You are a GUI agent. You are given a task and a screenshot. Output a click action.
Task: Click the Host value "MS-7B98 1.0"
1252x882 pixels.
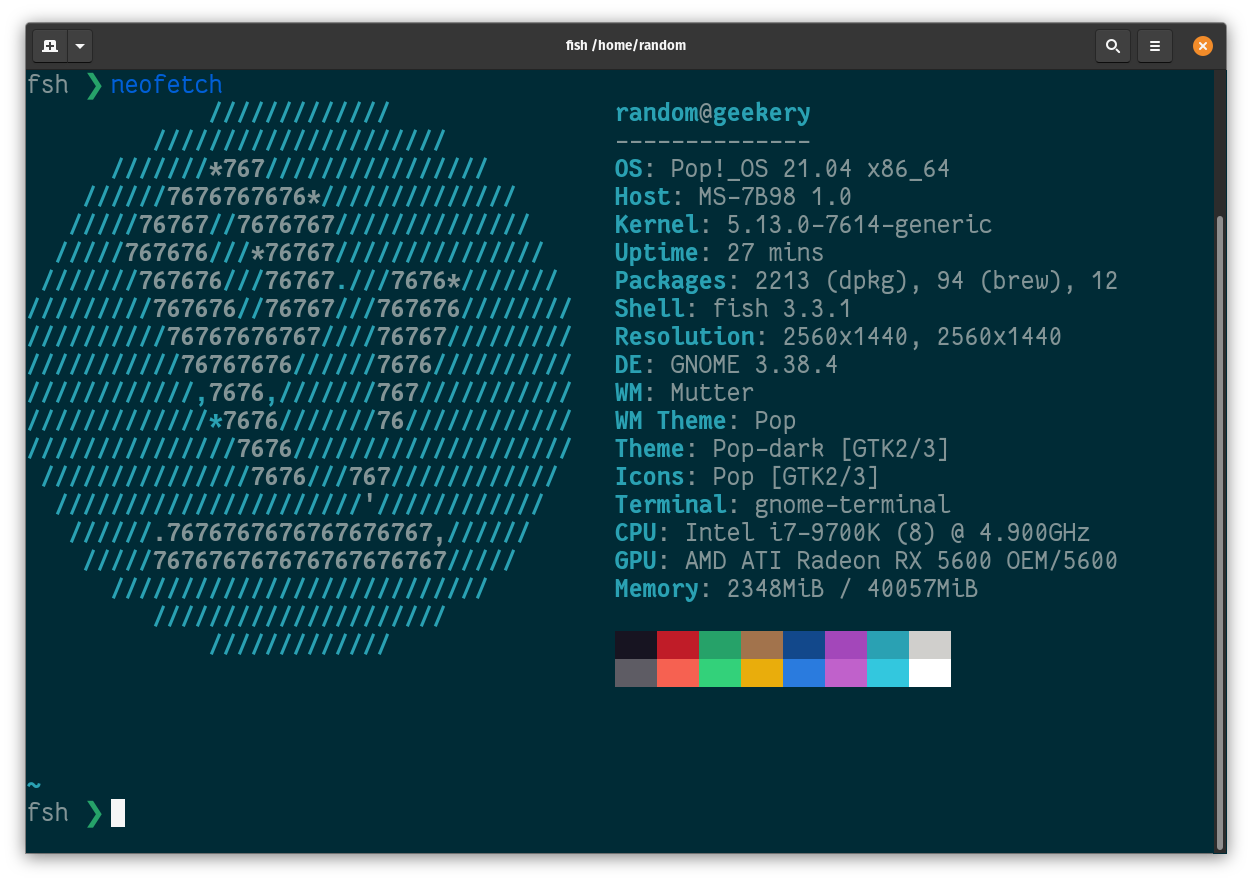(775, 197)
